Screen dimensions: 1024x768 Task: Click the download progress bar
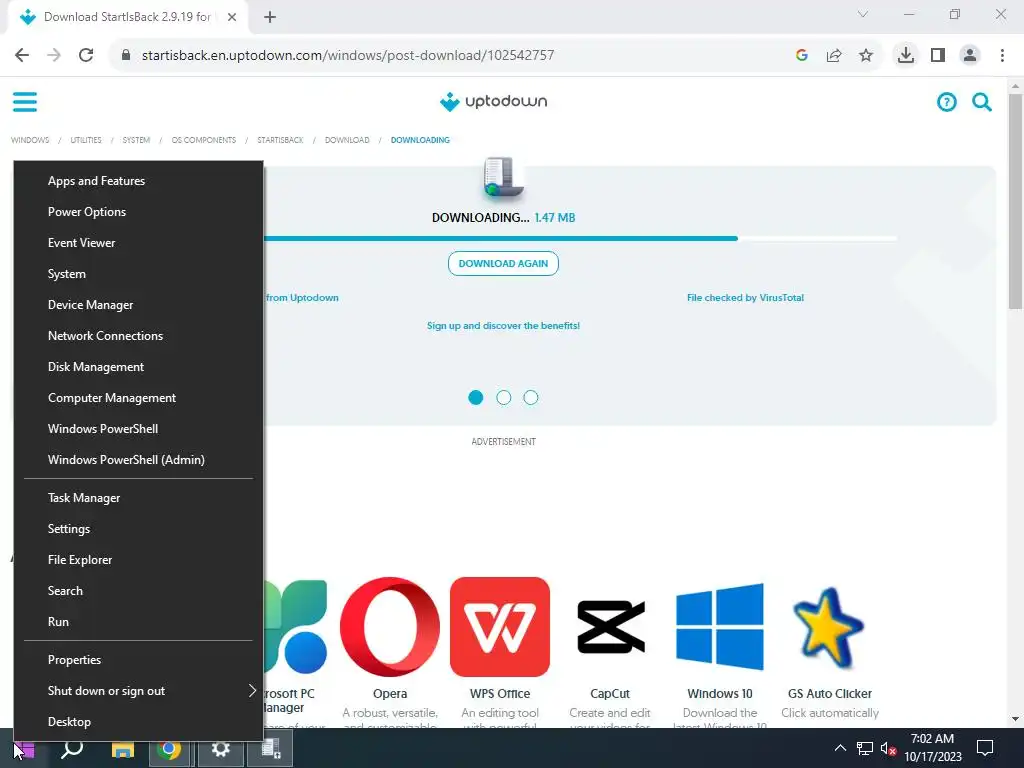pyautogui.click(x=580, y=238)
